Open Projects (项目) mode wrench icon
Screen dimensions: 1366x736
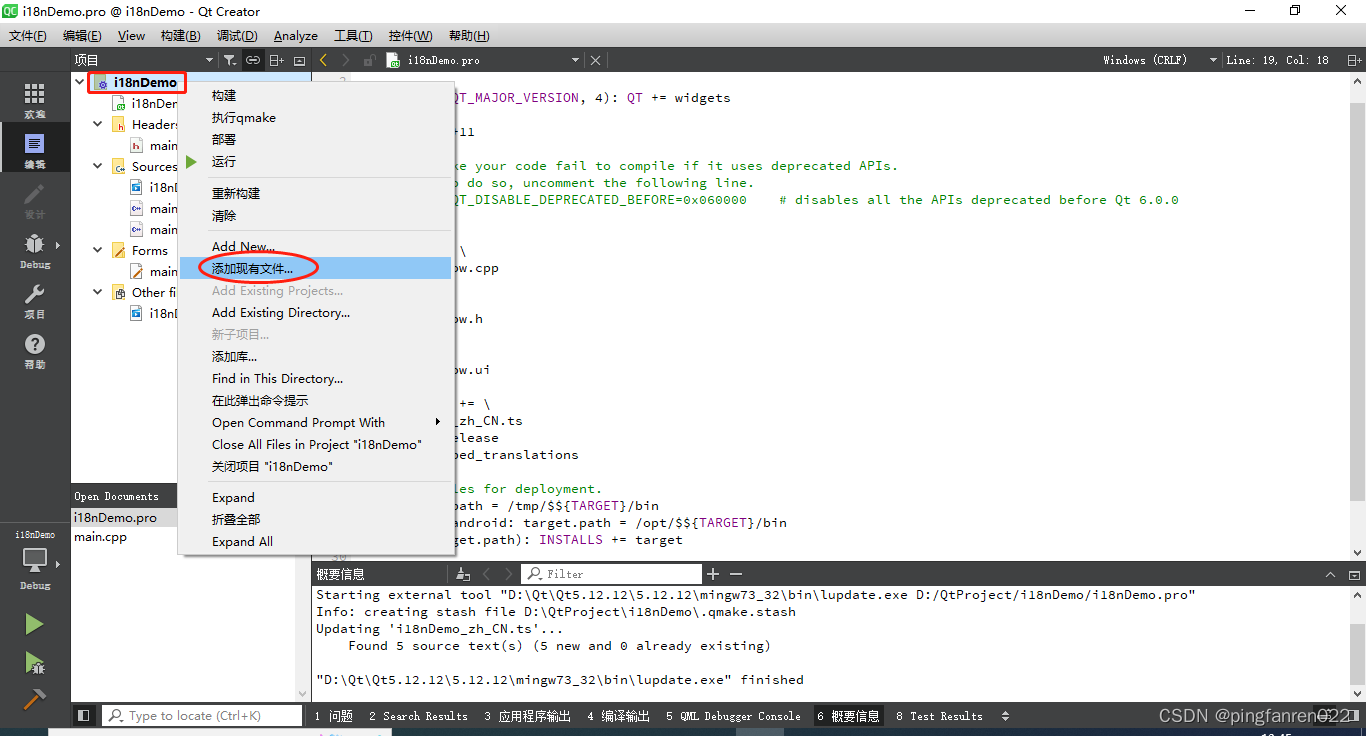click(x=35, y=300)
